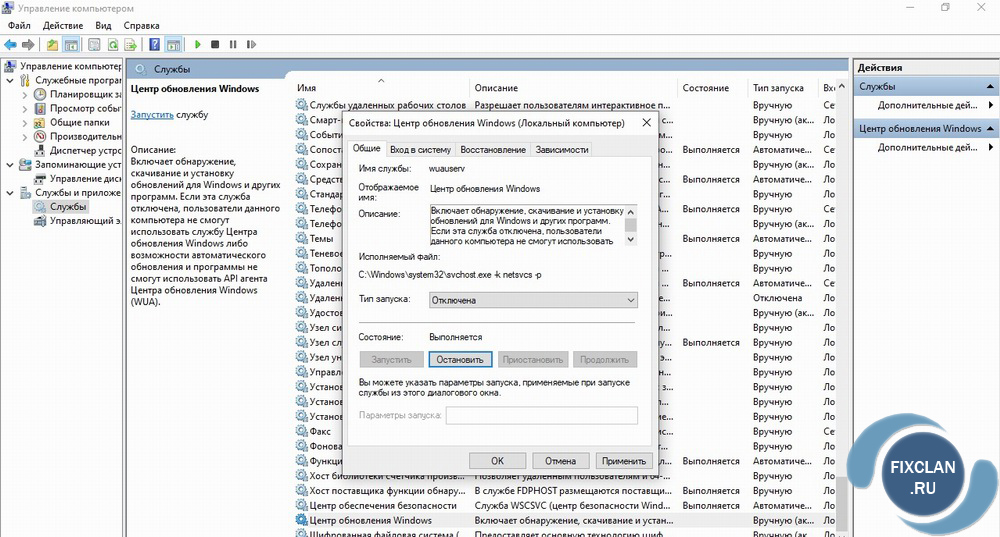The height and width of the screenshot is (537, 1000).
Task: Click the Применить button
Action: pyautogui.click(x=624, y=461)
